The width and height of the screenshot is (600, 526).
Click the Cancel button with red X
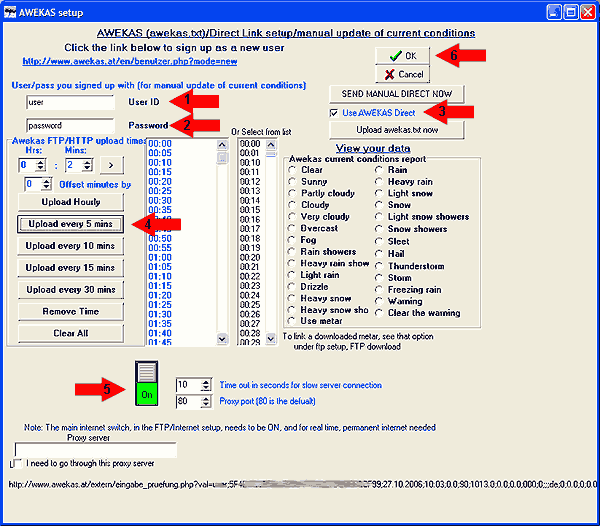pyautogui.click(x=402, y=74)
